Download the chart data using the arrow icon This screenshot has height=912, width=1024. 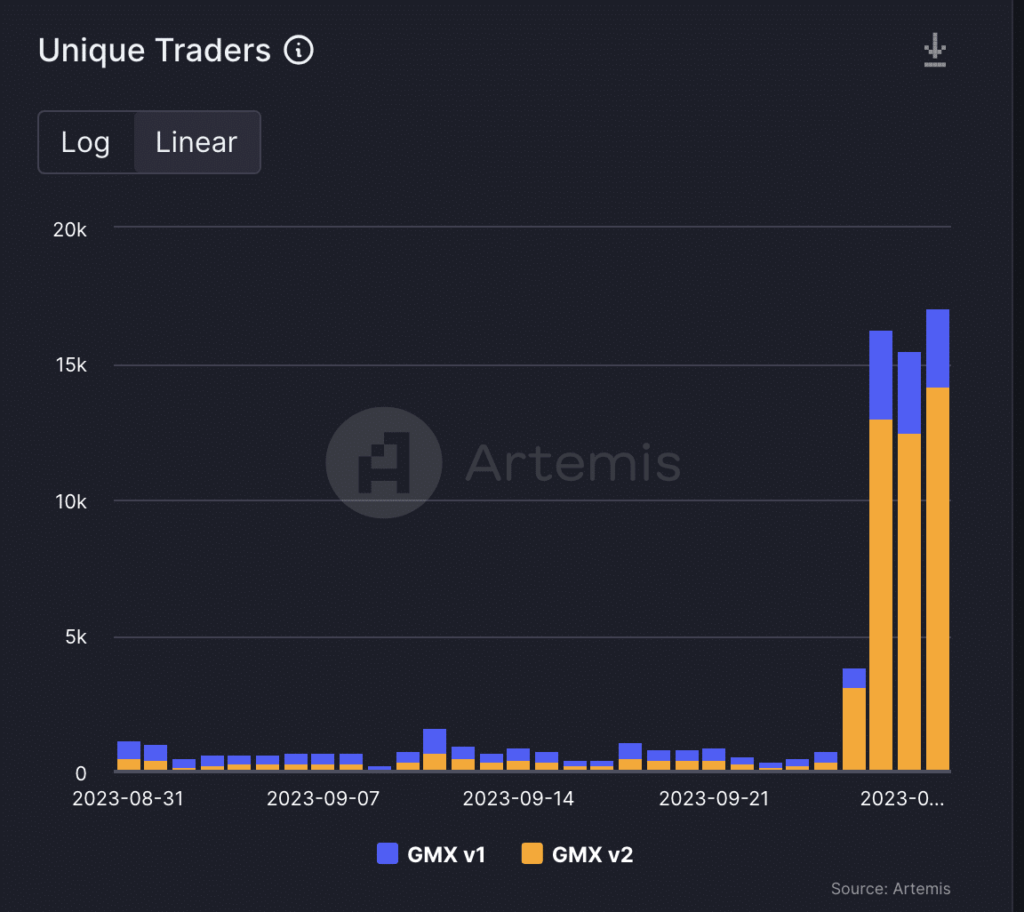coord(934,50)
